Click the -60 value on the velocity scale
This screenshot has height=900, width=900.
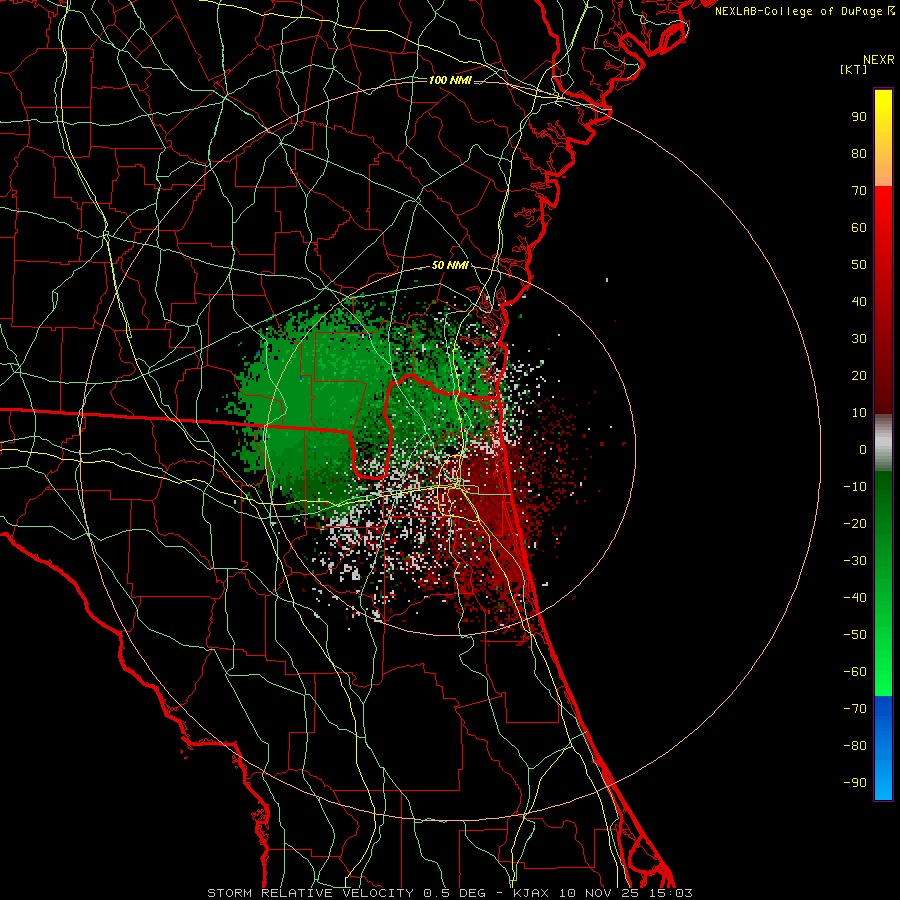tap(855, 672)
